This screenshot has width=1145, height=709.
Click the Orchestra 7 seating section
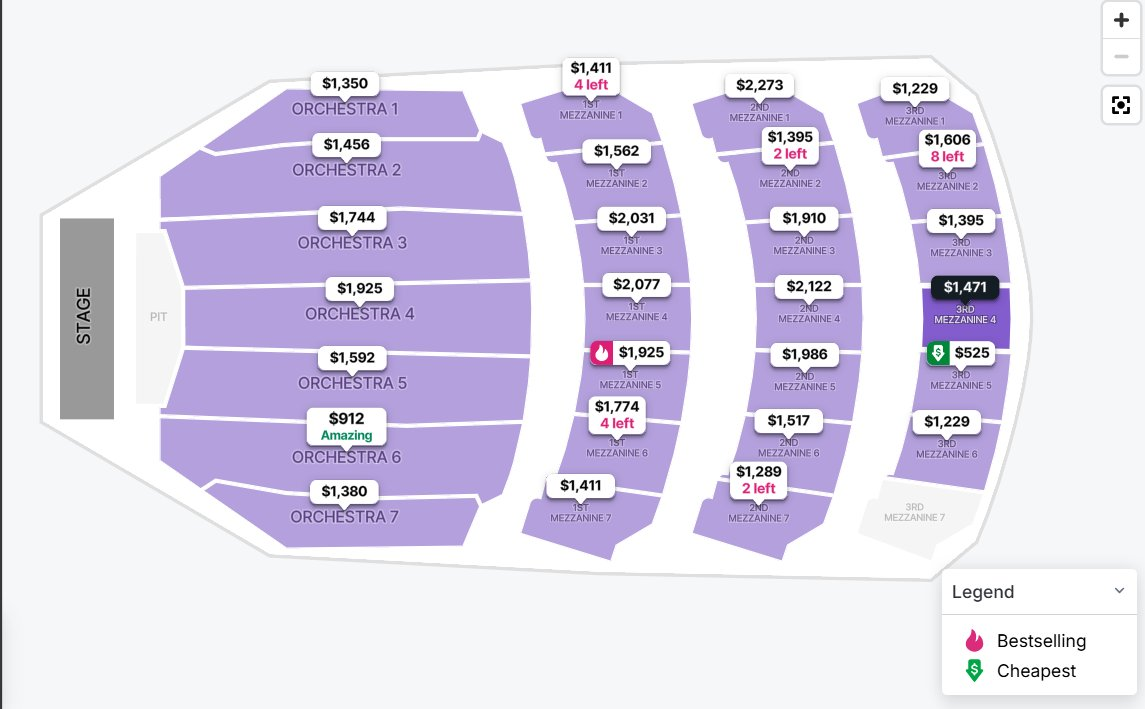click(x=343, y=518)
